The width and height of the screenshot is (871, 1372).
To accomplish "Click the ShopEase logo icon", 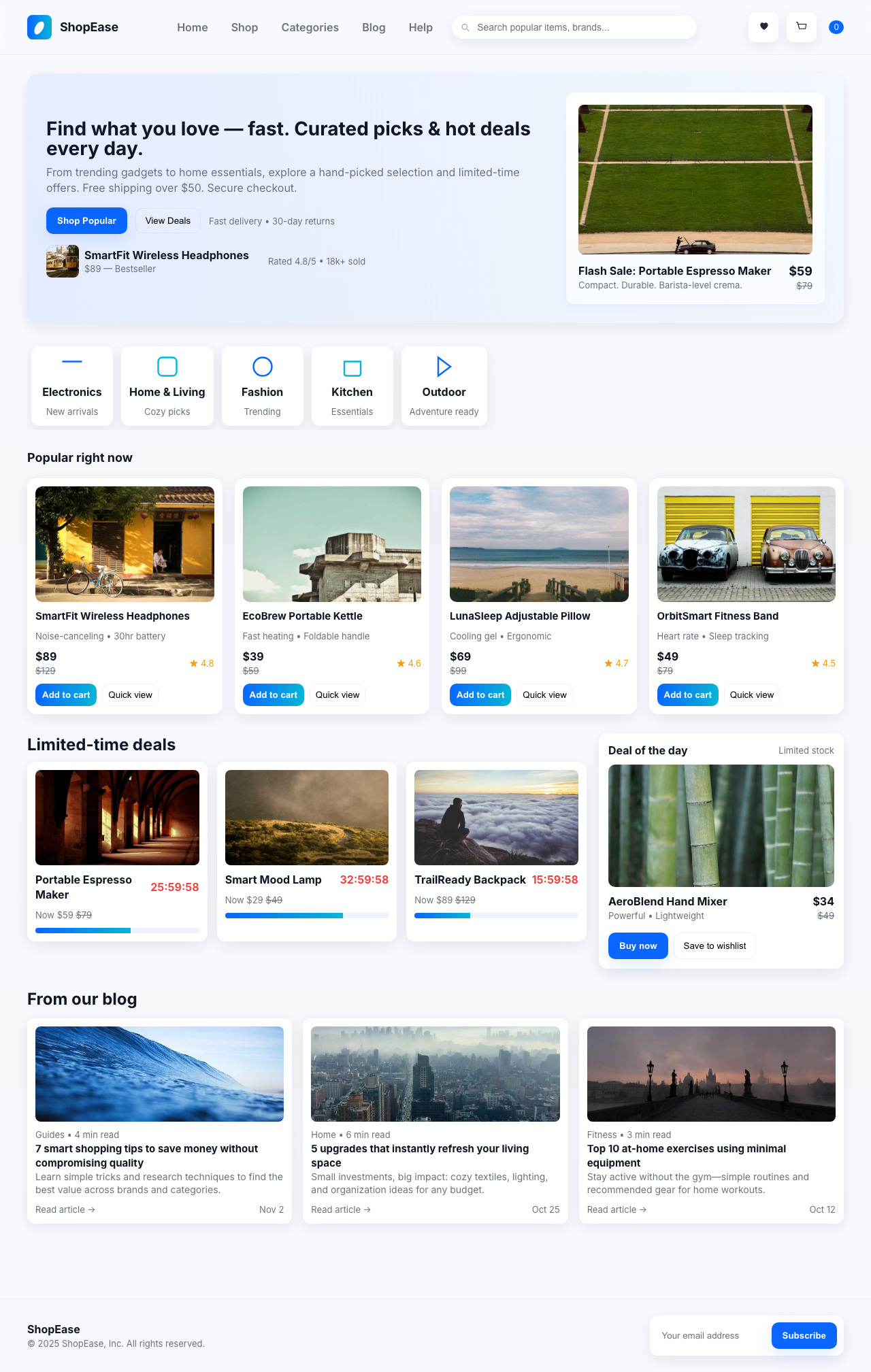I will tap(39, 27).
